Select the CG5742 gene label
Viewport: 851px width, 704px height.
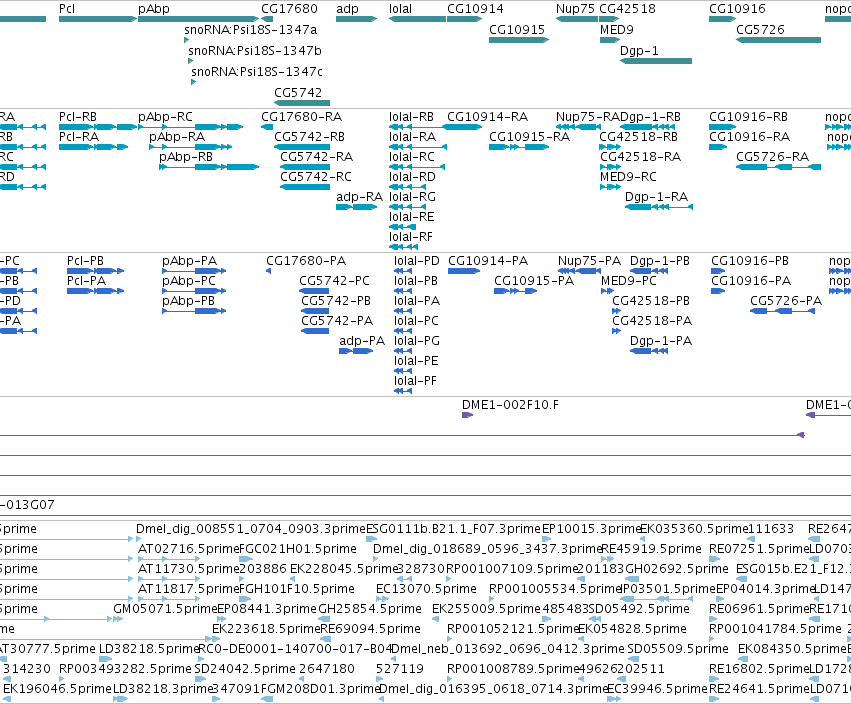[298, 92]
